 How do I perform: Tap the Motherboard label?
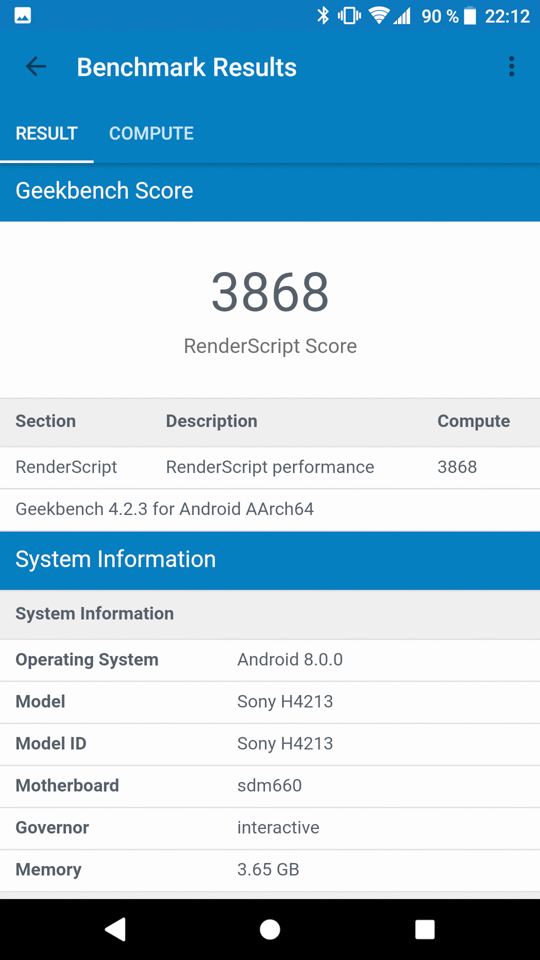pyautogui.click(x=67, y=786)
